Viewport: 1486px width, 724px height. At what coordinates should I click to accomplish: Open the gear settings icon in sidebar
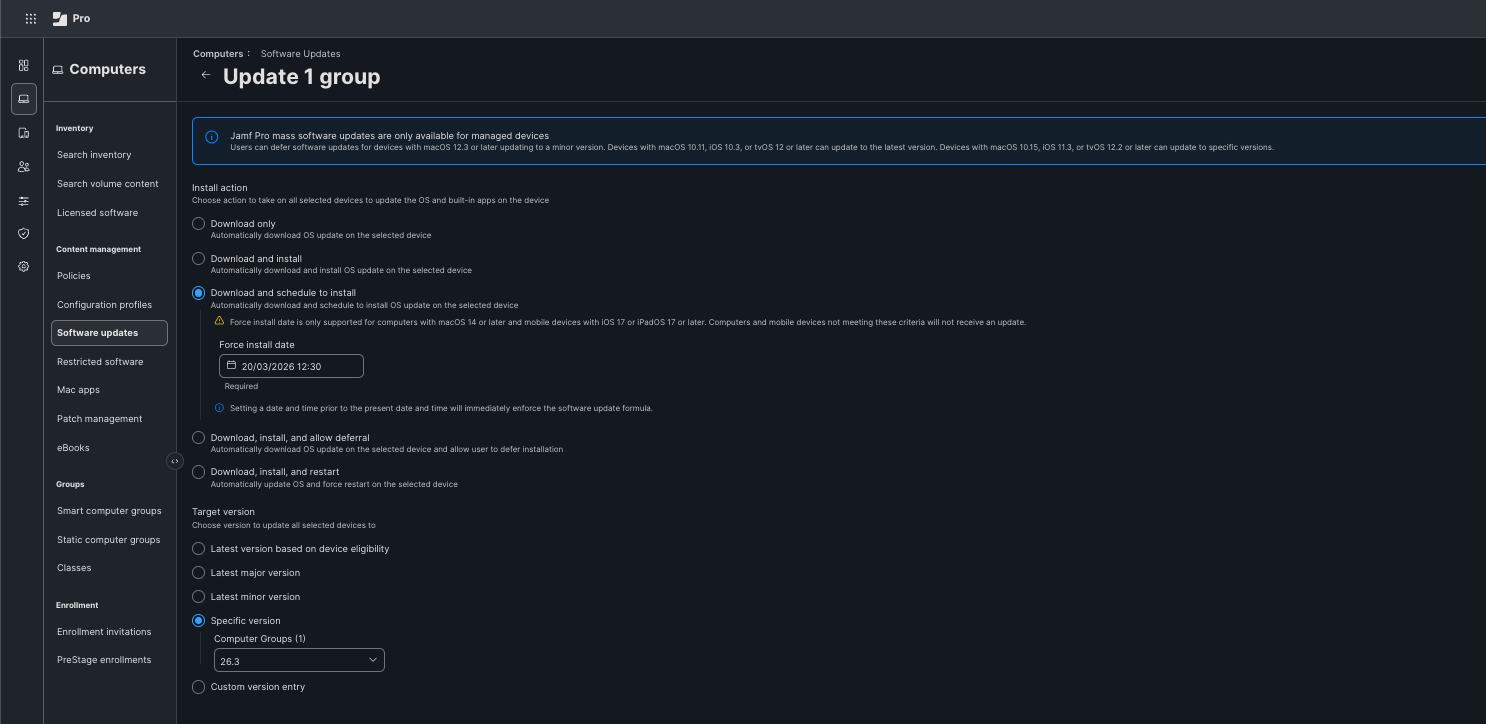(23, 266)
